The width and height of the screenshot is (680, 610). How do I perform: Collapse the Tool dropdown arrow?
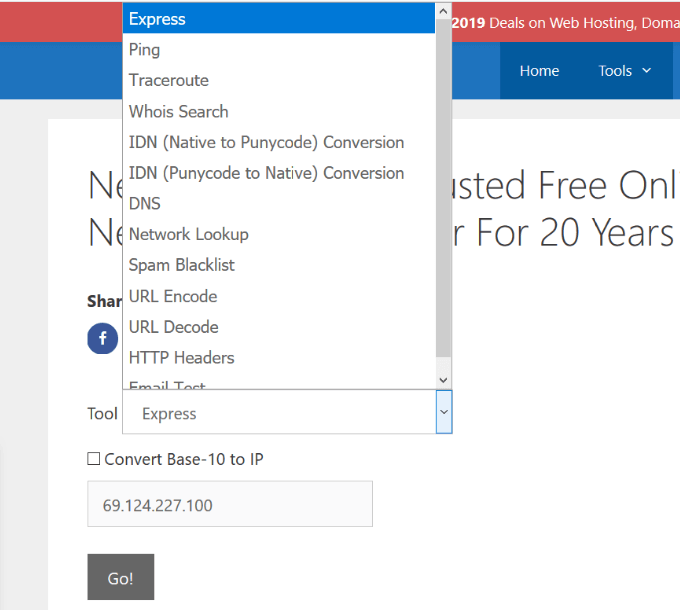point(444,412)
